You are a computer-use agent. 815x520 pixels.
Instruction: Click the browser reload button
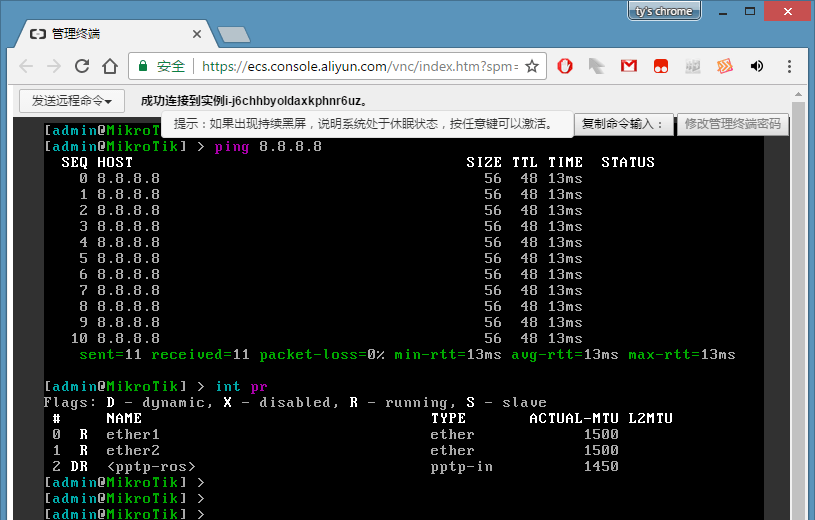82,66
